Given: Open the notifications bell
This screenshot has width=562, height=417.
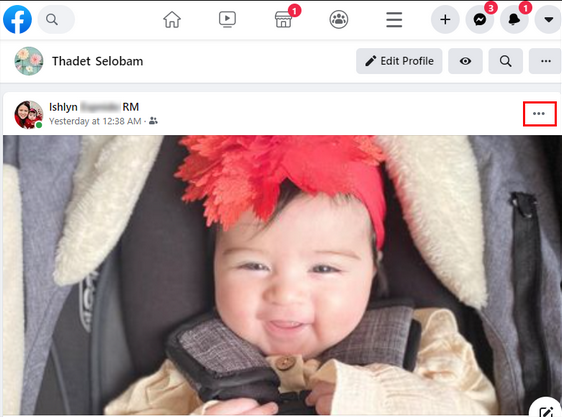Looking at the screenshot, I should pos(514,19).
